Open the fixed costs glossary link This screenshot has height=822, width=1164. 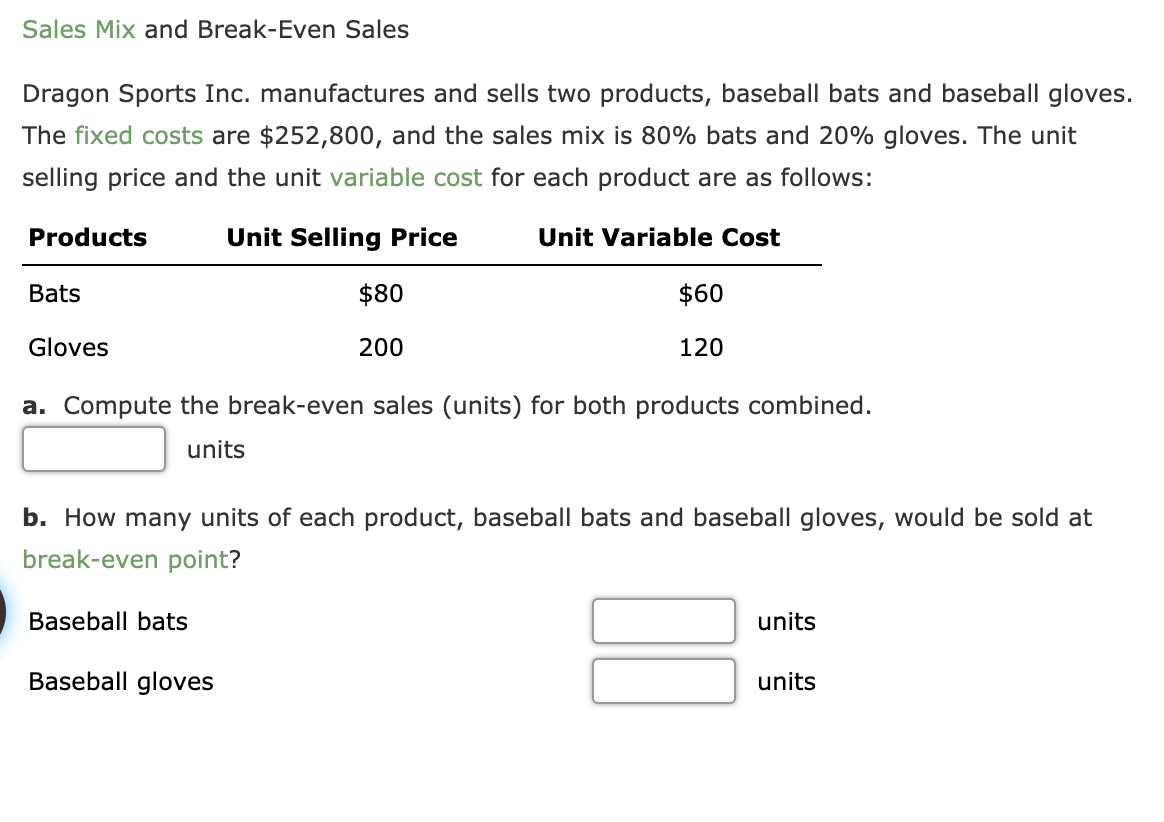coord(139,136)
